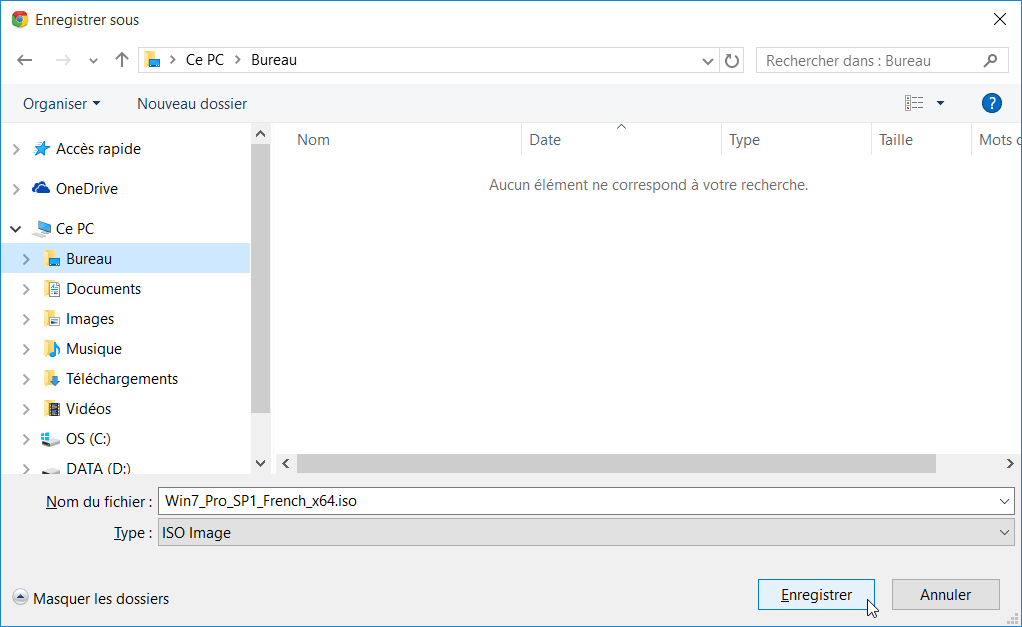Expand the Bureau folder node
The image size is (1022, 627).
(26, 259)
